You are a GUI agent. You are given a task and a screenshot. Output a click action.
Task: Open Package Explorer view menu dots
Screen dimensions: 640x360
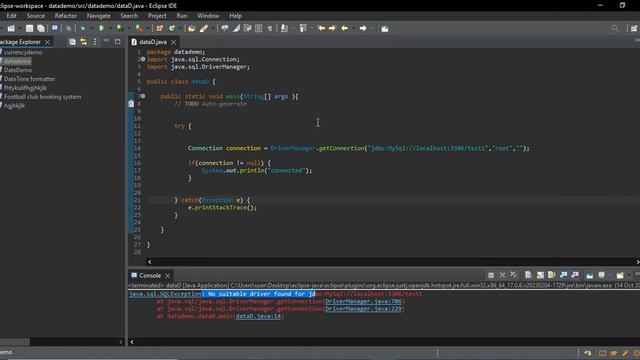point(95,42)
